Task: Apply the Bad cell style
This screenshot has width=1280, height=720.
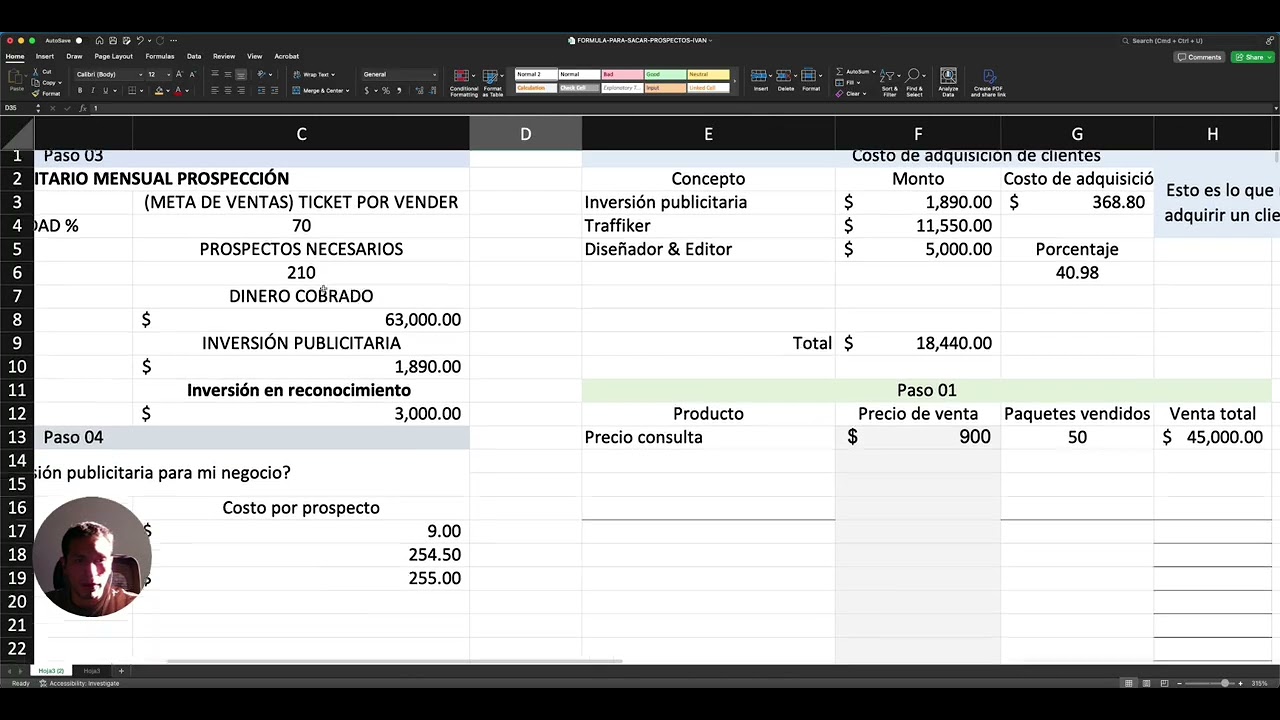Action: (622, 74)
